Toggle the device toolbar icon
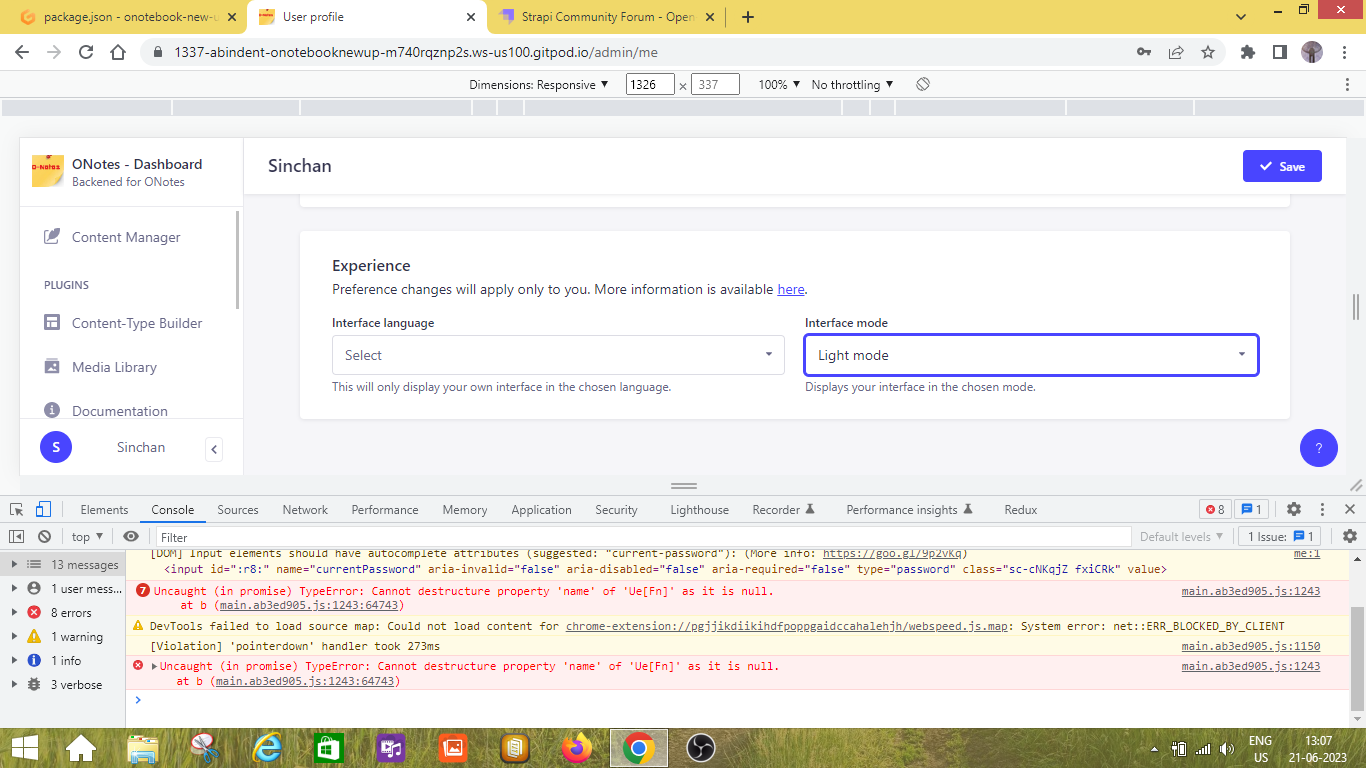Image resolution: width=1366 pixels, height=768 pixels. pyautogui.click(x=43, y=509)
